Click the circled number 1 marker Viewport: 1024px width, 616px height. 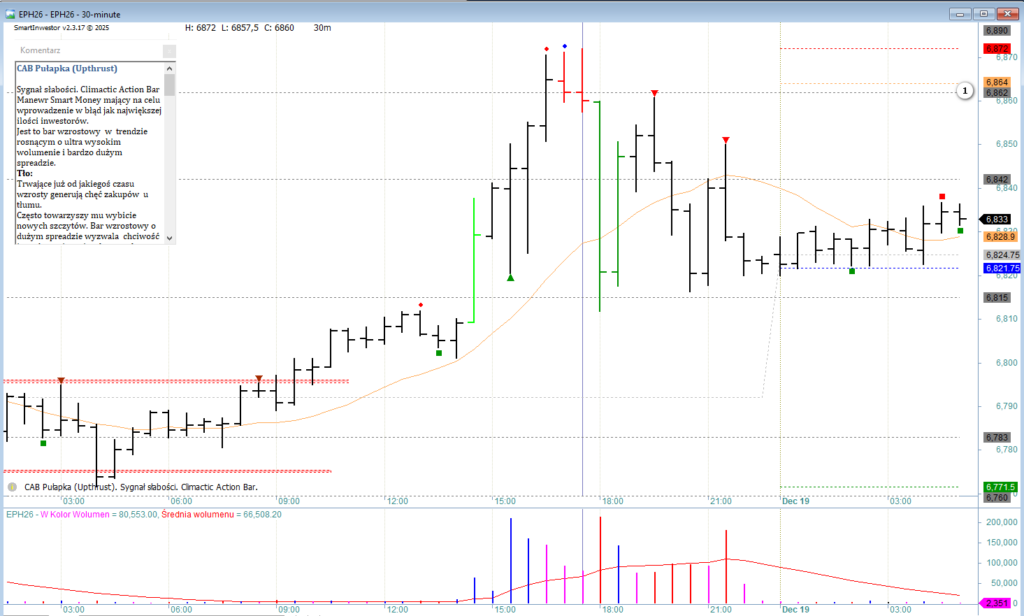click(964, 91)
